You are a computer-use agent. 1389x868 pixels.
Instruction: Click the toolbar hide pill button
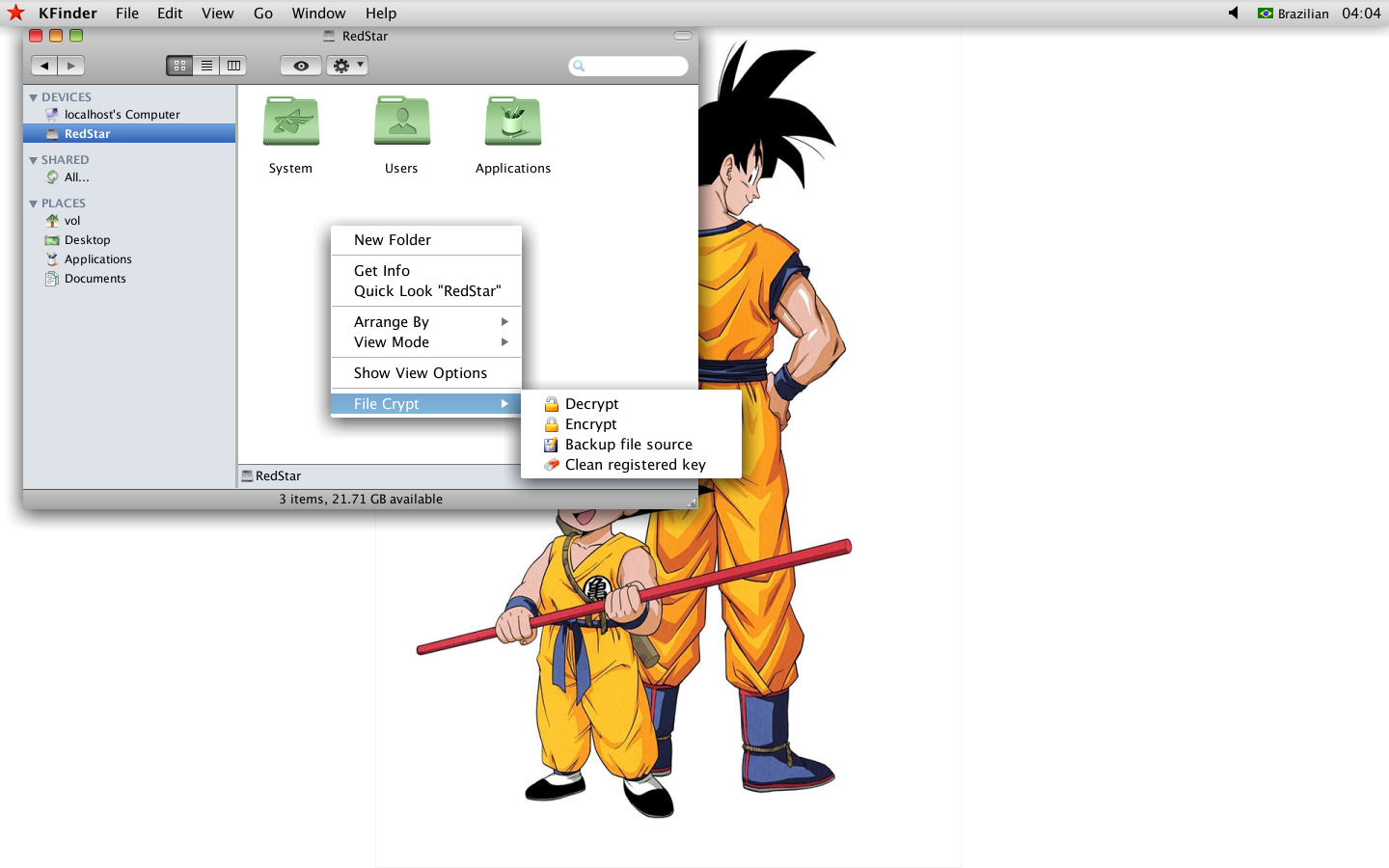(683, 36)
